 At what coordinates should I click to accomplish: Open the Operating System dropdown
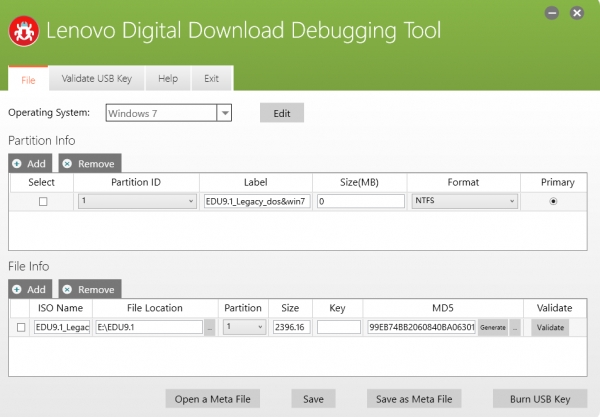pos(225,113)
